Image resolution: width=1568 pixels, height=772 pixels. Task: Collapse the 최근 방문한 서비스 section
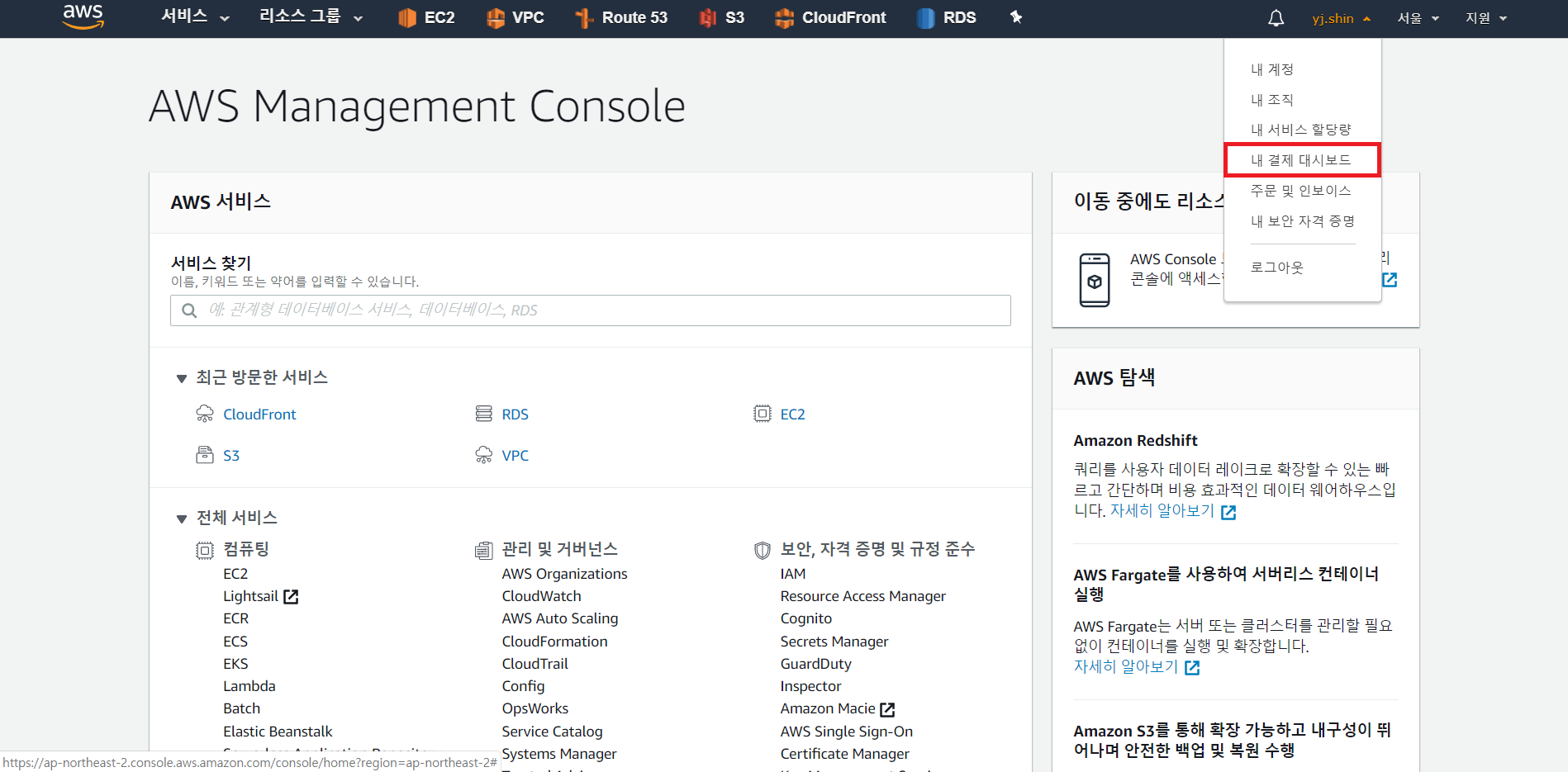pos(182,378)
